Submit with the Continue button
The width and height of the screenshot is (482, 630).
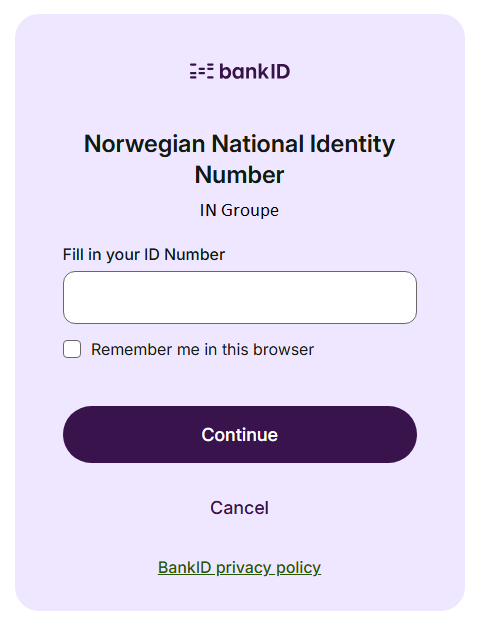pyautogui.click(x=240, y=434)
